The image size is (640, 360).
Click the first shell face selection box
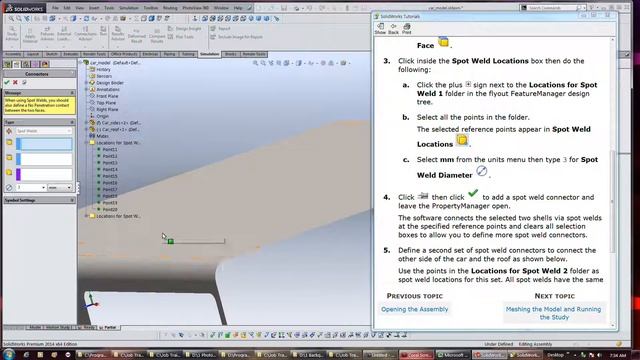pyautogui.click(x=44, y=144)
